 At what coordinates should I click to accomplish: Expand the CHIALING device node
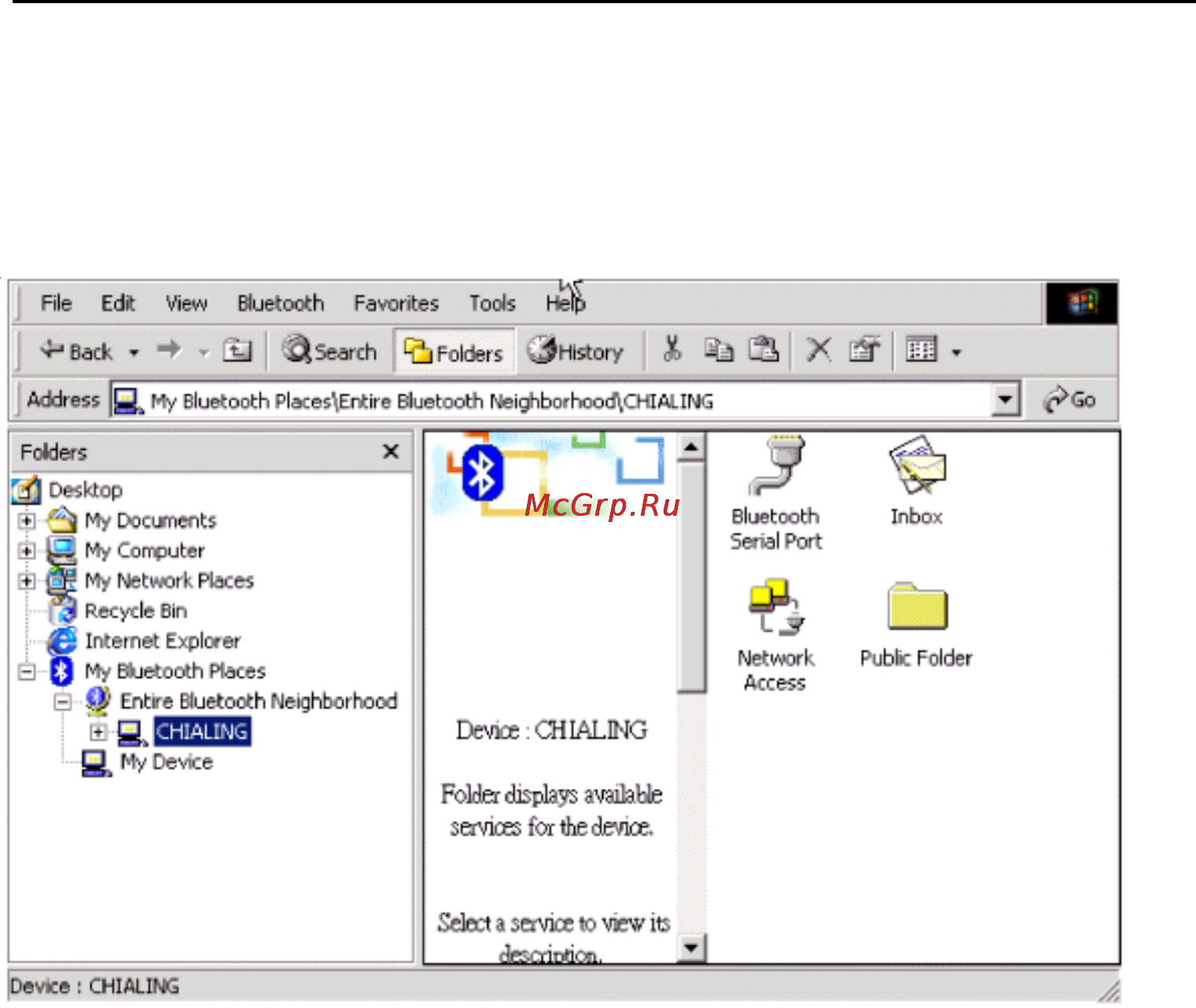(98, 732)
